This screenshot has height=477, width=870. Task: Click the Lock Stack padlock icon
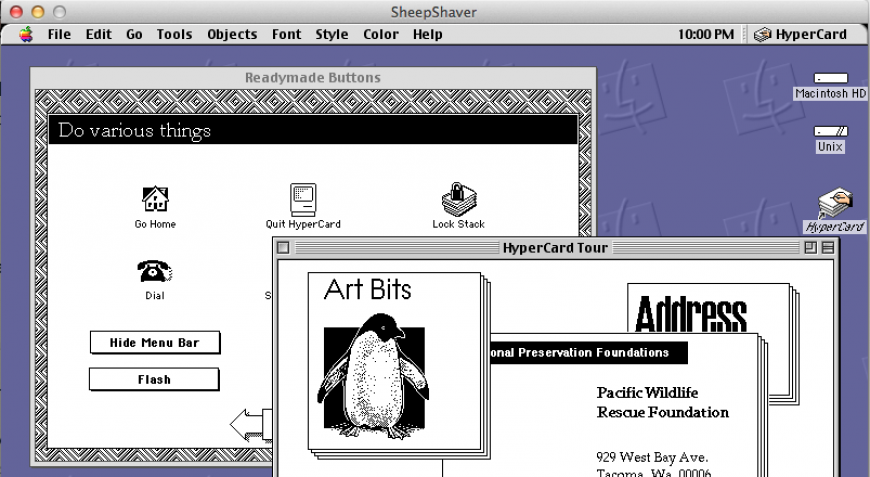pos(458,200)
